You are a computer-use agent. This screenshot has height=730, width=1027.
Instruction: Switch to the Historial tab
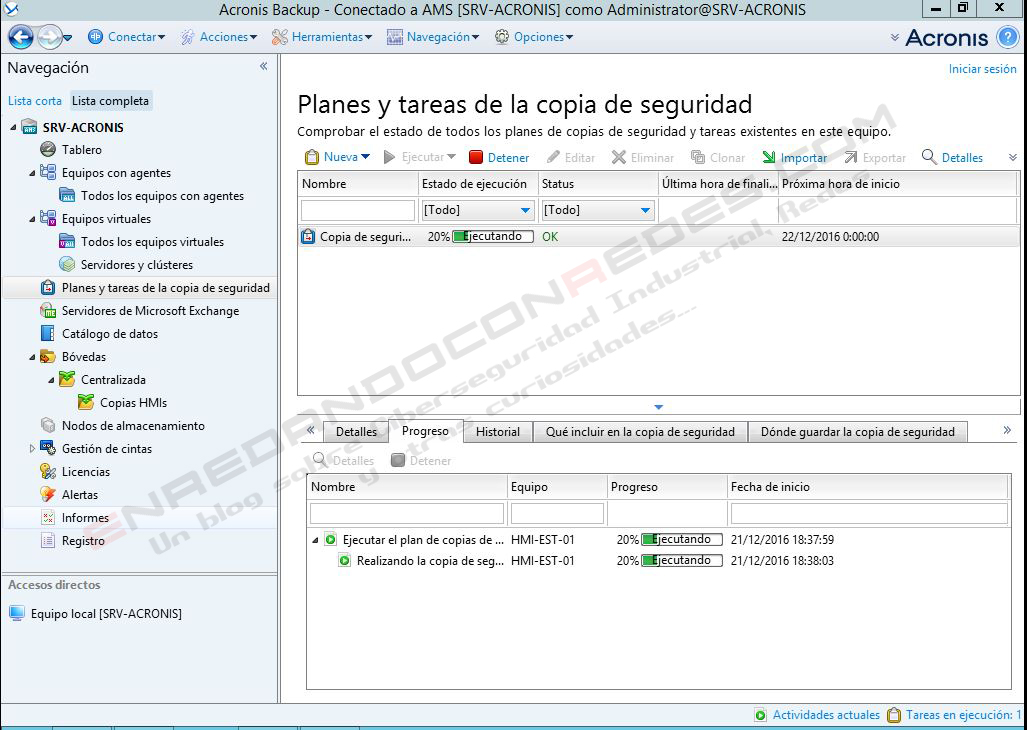tap(498, 431)
